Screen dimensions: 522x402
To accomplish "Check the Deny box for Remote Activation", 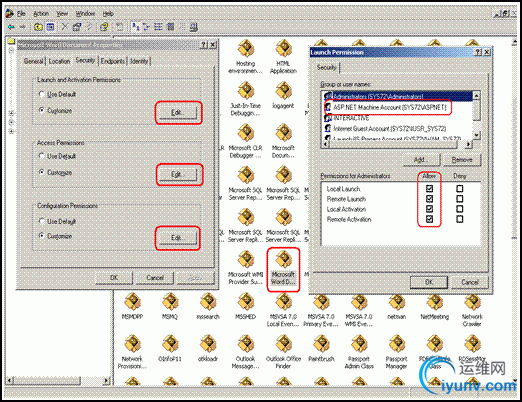I will [x=460, y=219].
